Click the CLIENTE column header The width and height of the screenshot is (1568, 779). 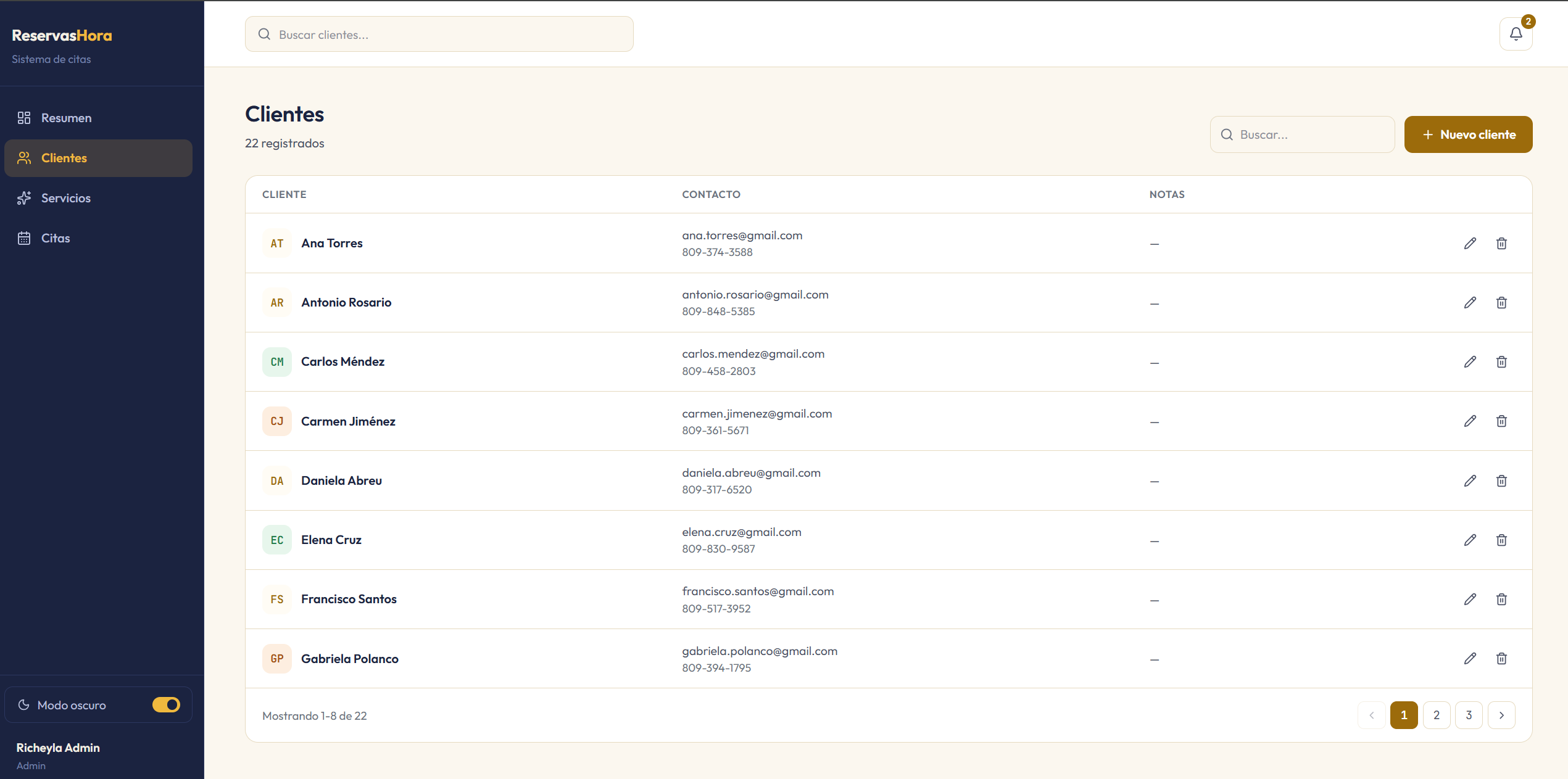284,194
